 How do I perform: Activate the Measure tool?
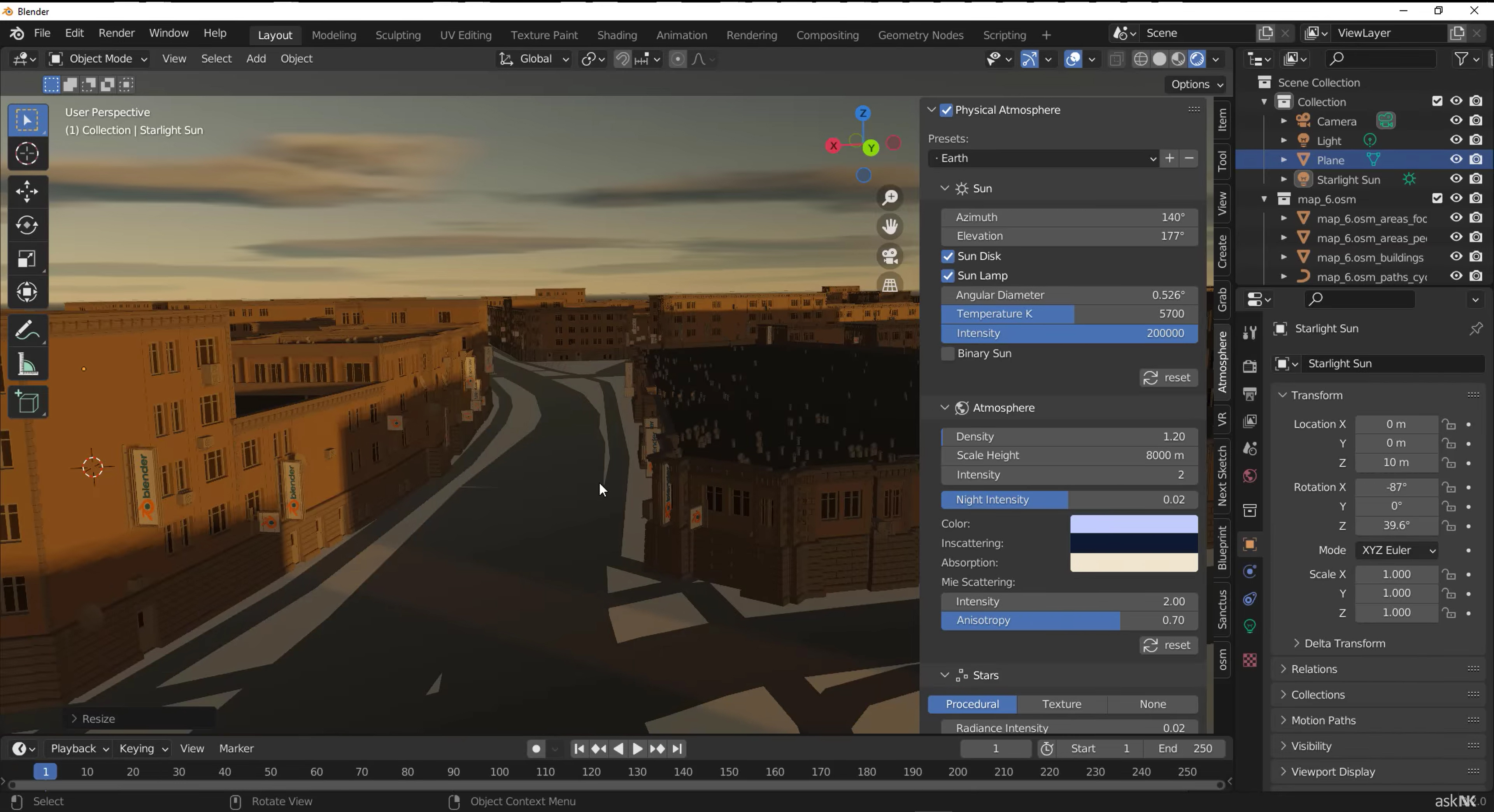tap(27, 365)
